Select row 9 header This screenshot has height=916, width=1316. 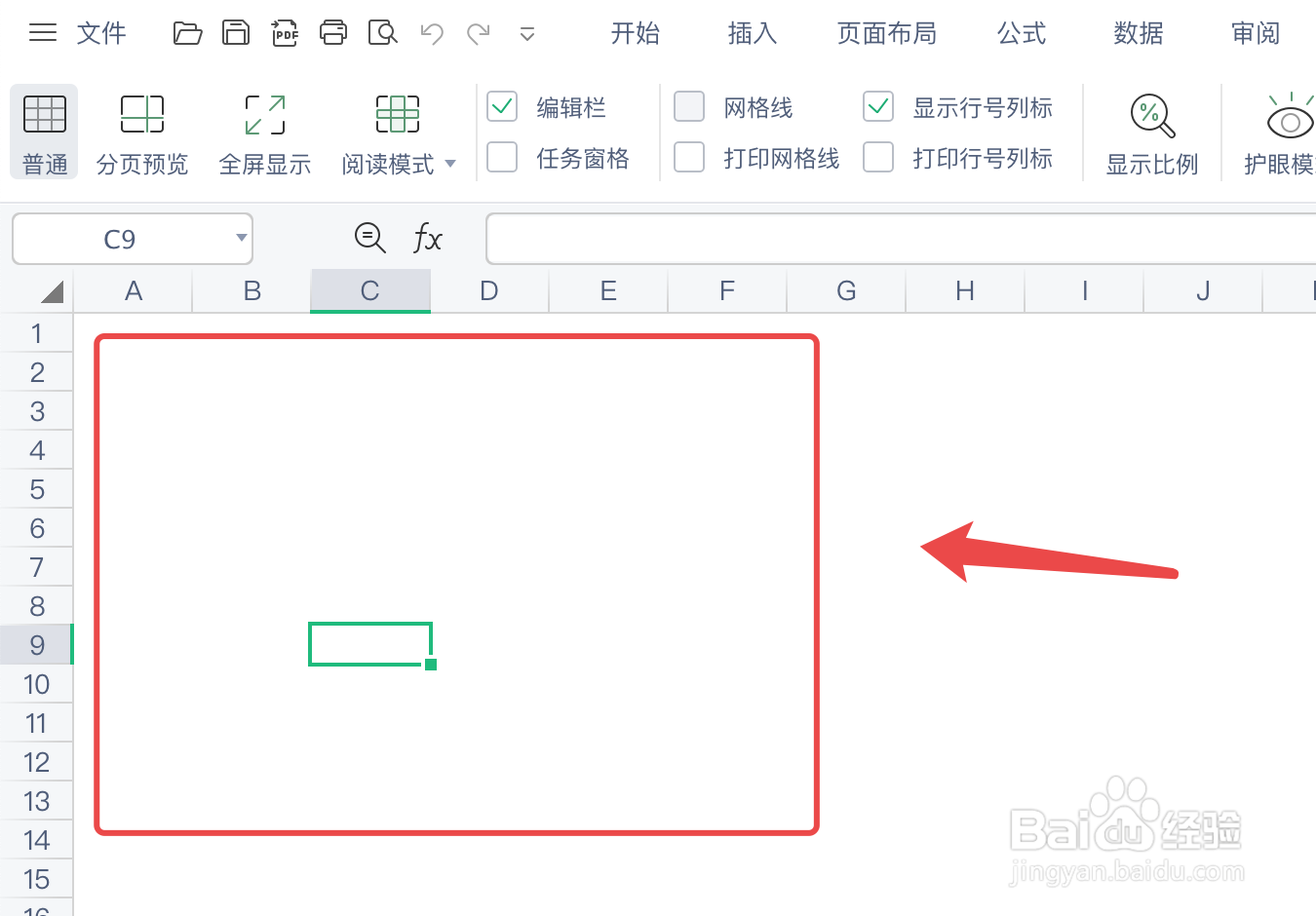coord(37,645)
